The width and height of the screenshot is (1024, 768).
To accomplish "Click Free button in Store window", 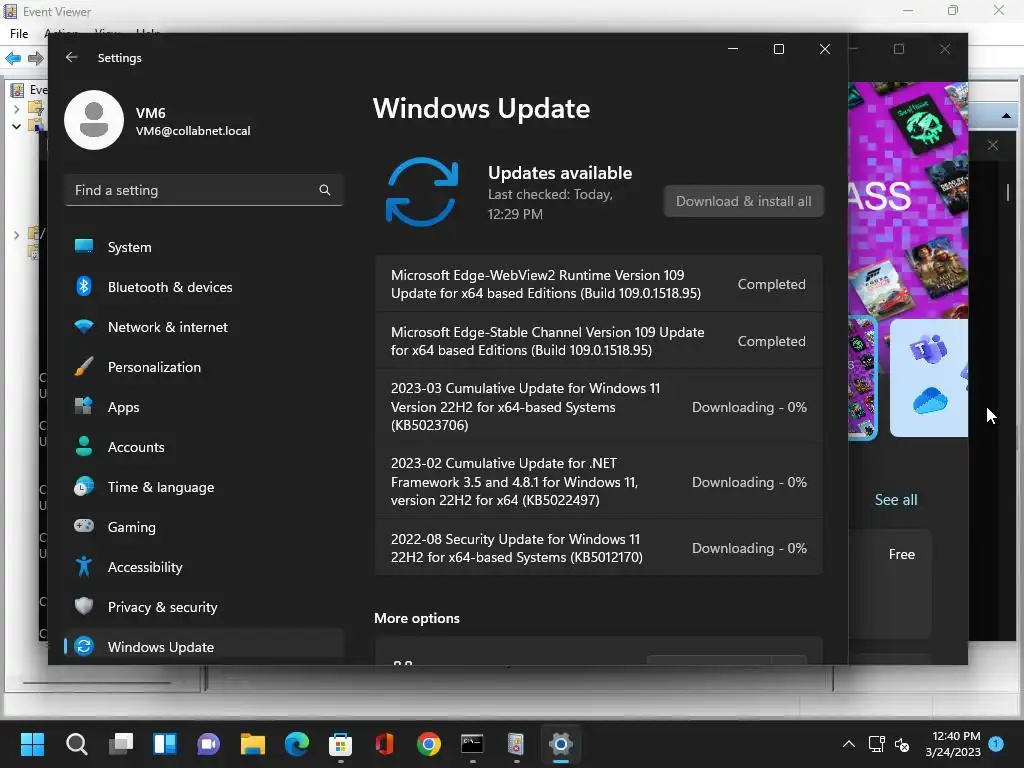I will tap(901, 554).
